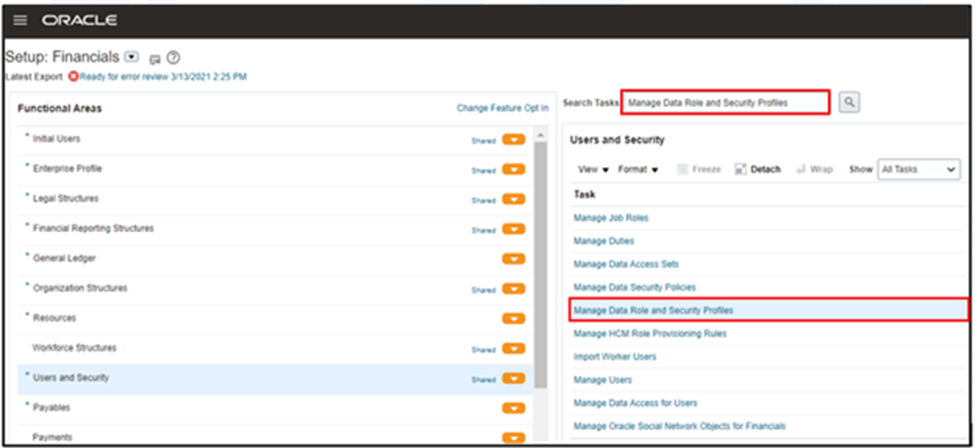Open Manage Data Access Sets task

point(626,264)
